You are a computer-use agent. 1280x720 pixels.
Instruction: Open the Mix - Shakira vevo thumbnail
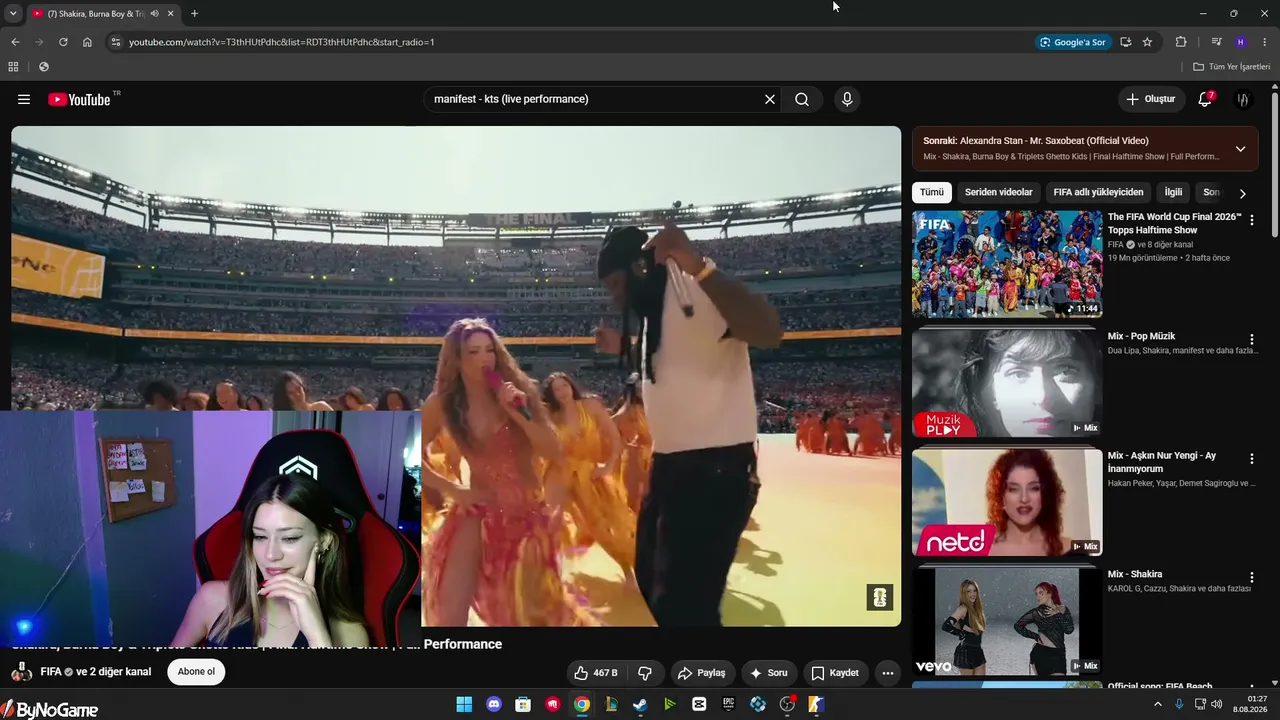click(x=1007, y=621)
